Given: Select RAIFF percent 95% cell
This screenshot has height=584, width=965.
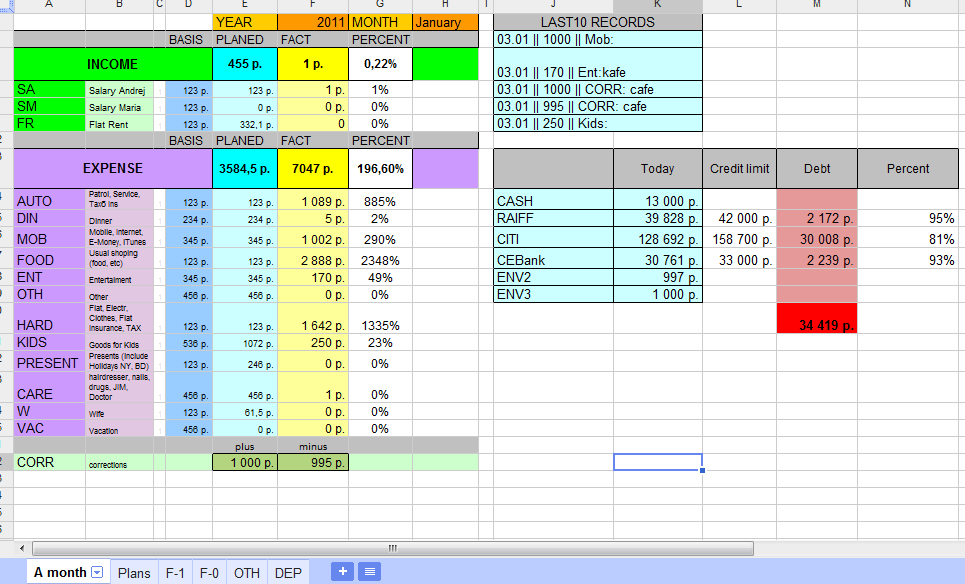Looking at the screenshot, I should click(908, 218).
